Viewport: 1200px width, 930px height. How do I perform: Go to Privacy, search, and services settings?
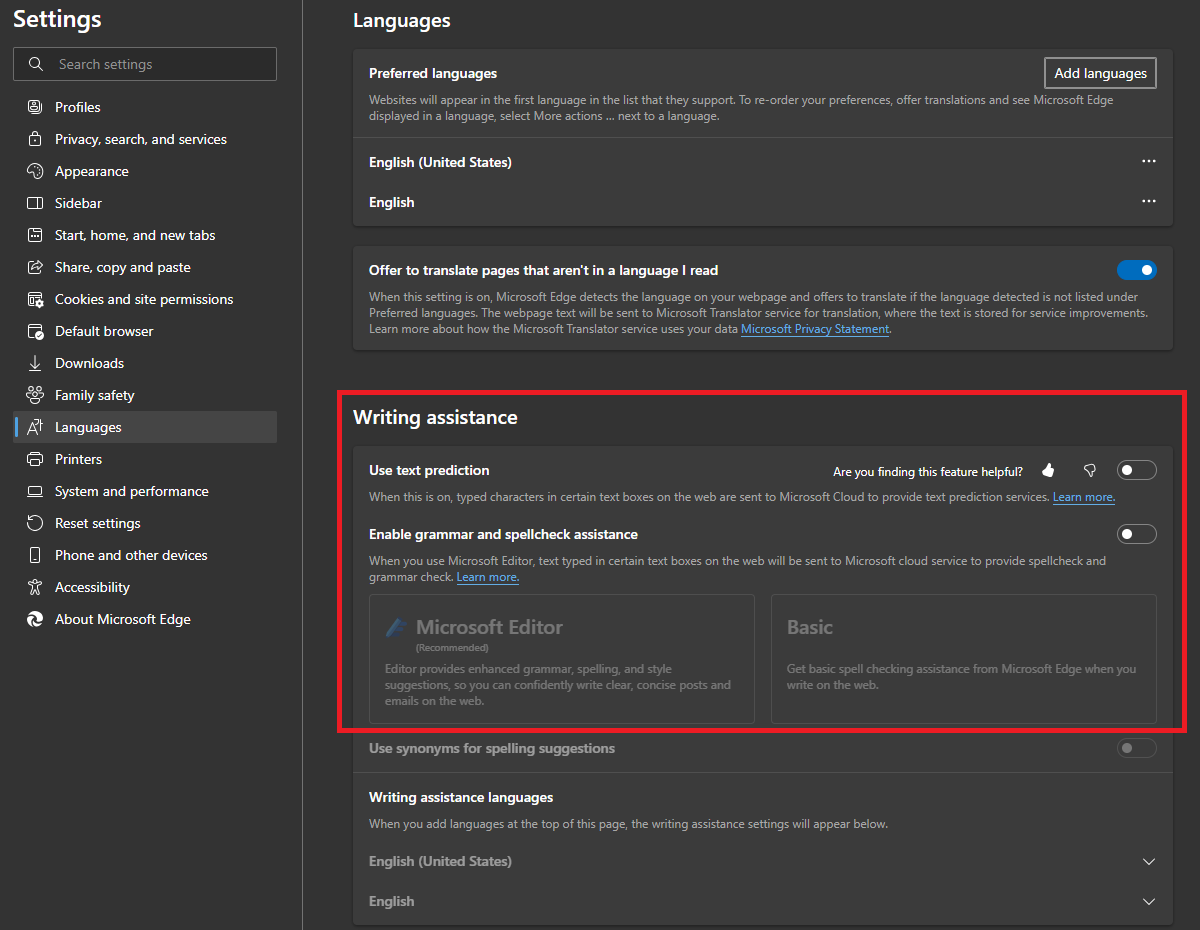[145, 139]
